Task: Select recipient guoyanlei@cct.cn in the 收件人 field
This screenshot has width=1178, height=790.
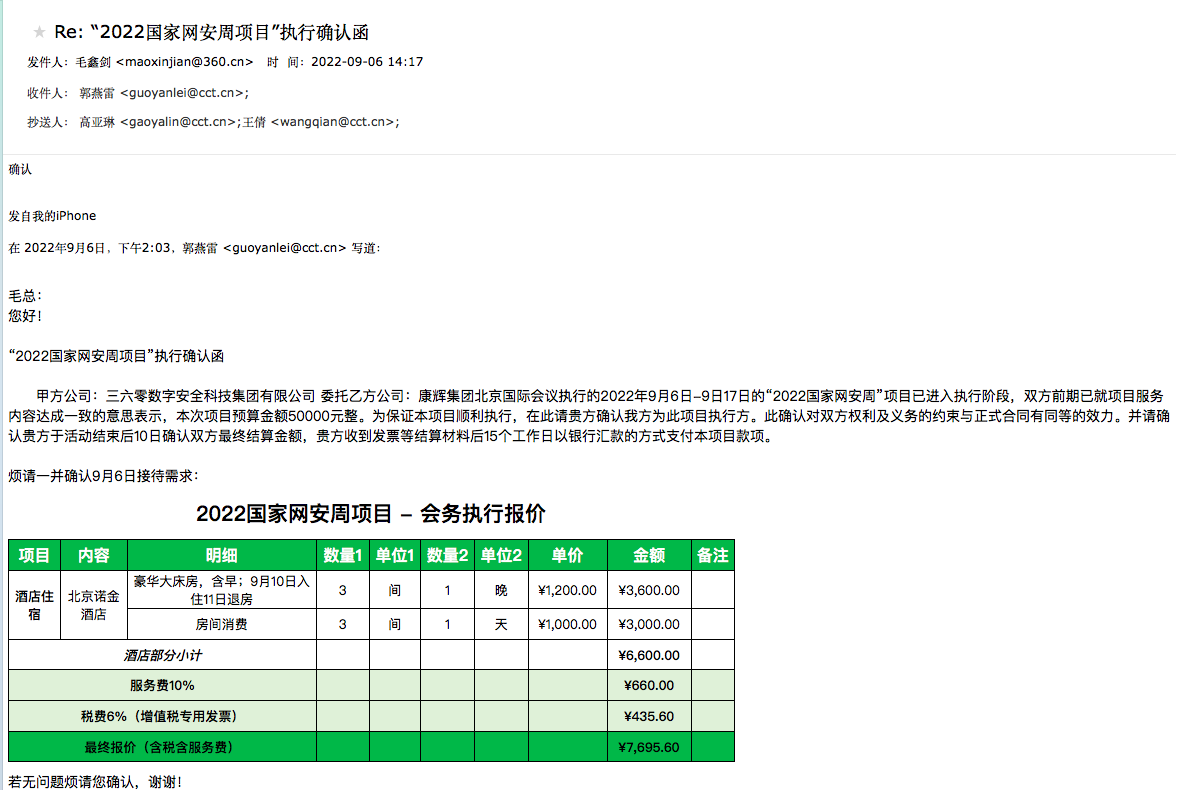Action: tap(183, 93)
